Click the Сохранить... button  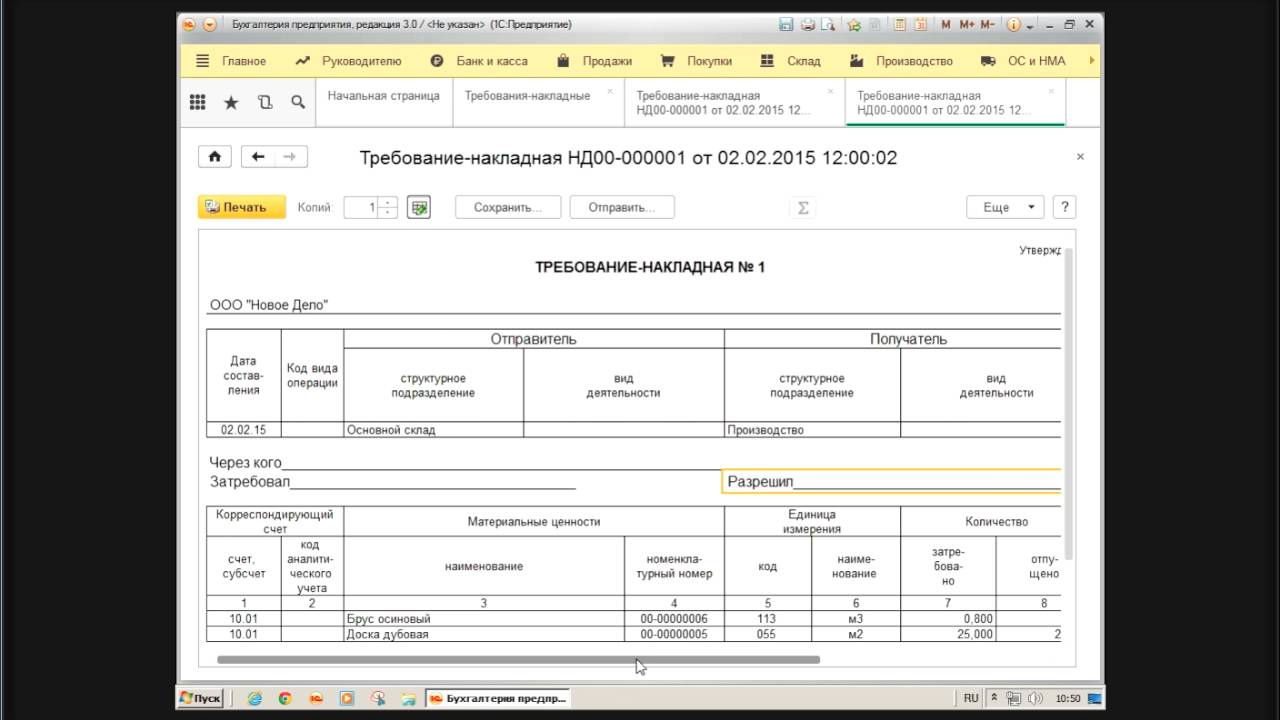508,207
